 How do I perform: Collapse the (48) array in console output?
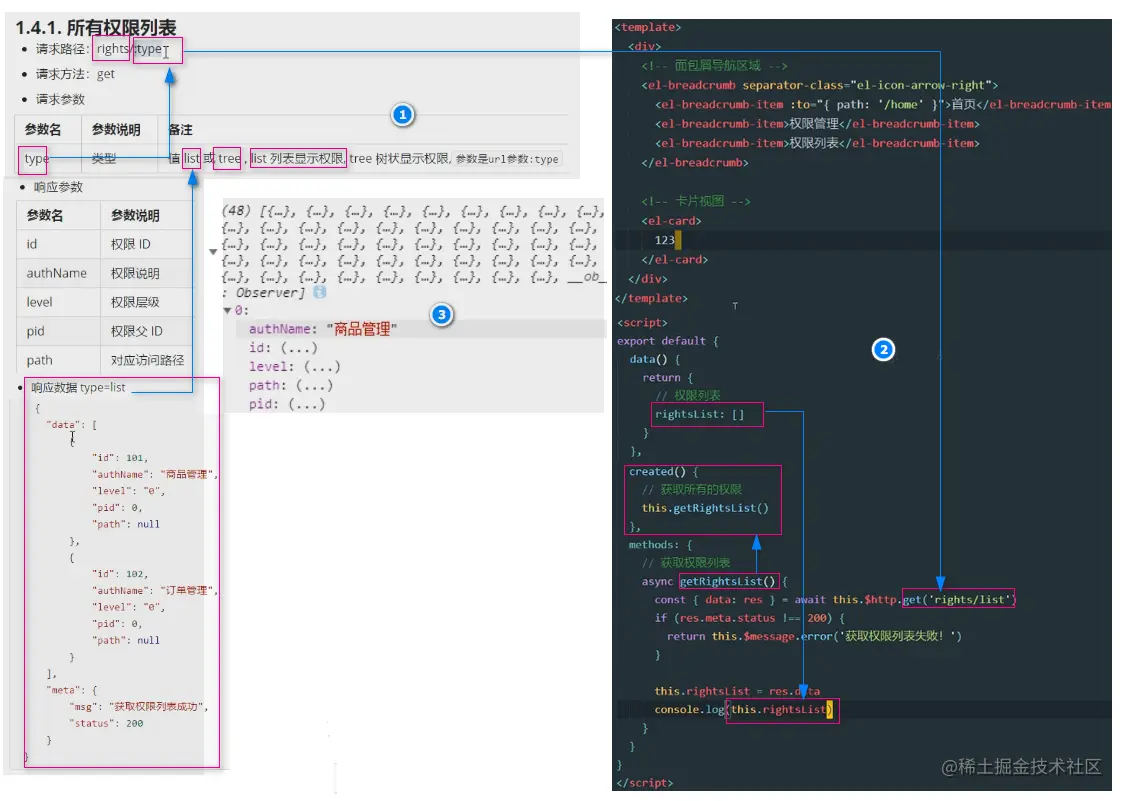pyautogui.click(x=213, y=252)
